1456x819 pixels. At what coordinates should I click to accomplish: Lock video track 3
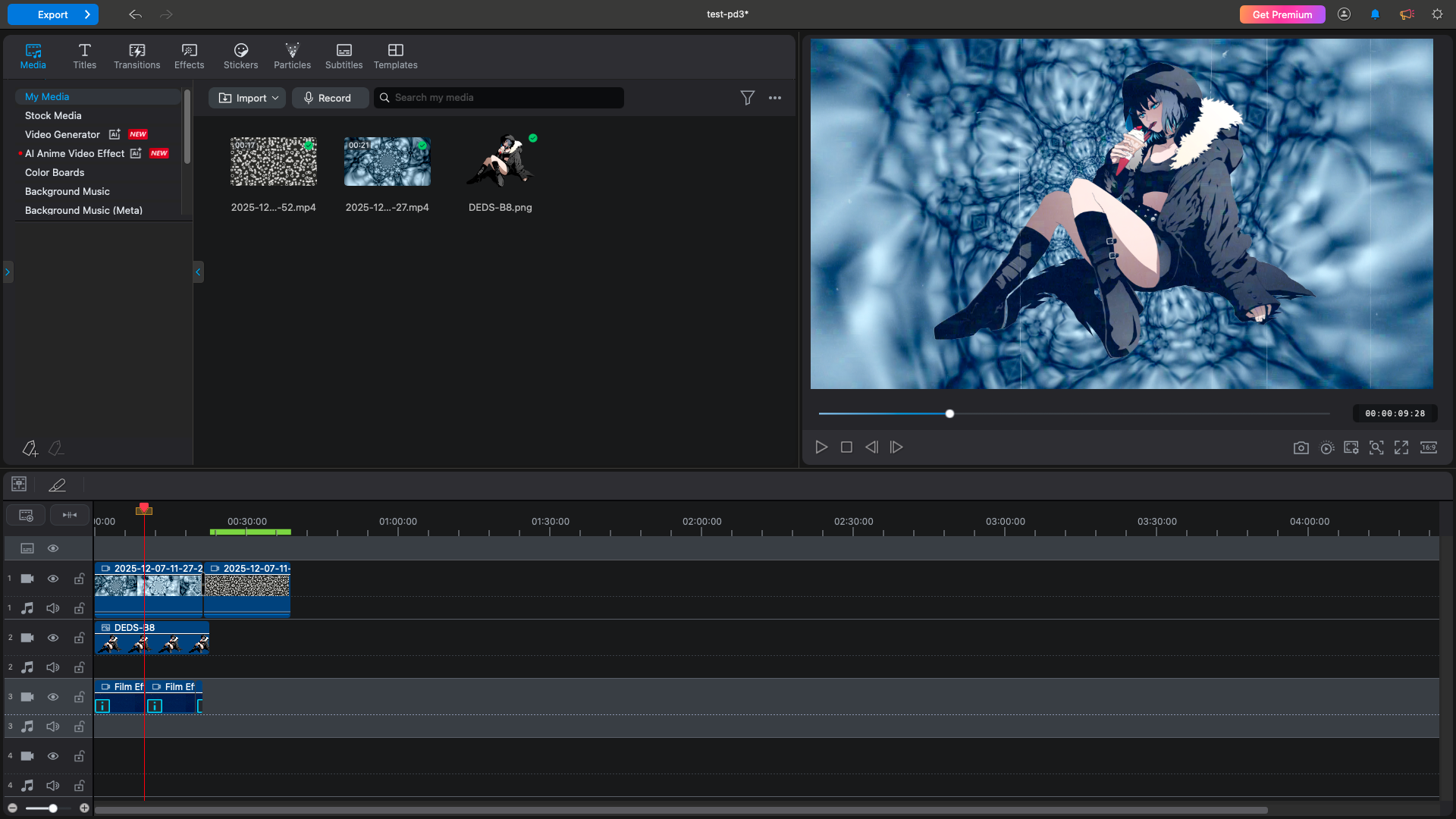(79, 697)
